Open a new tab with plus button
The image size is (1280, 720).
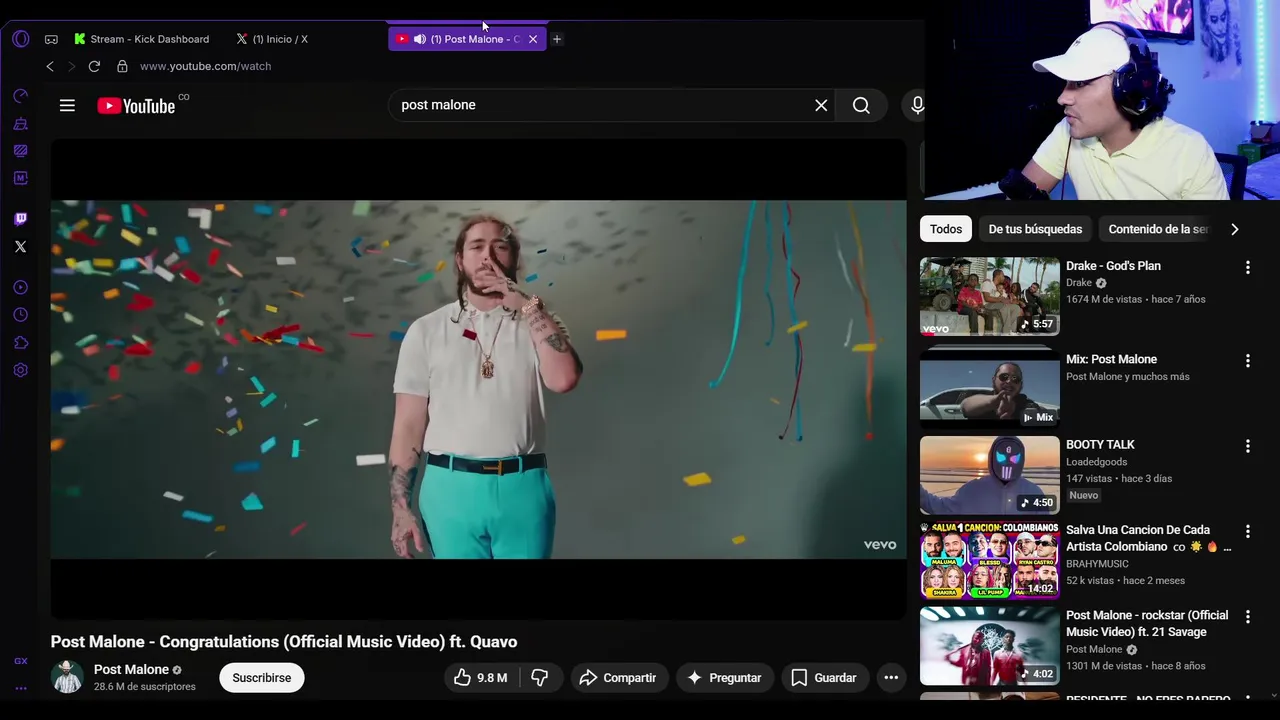coord(557,39)
